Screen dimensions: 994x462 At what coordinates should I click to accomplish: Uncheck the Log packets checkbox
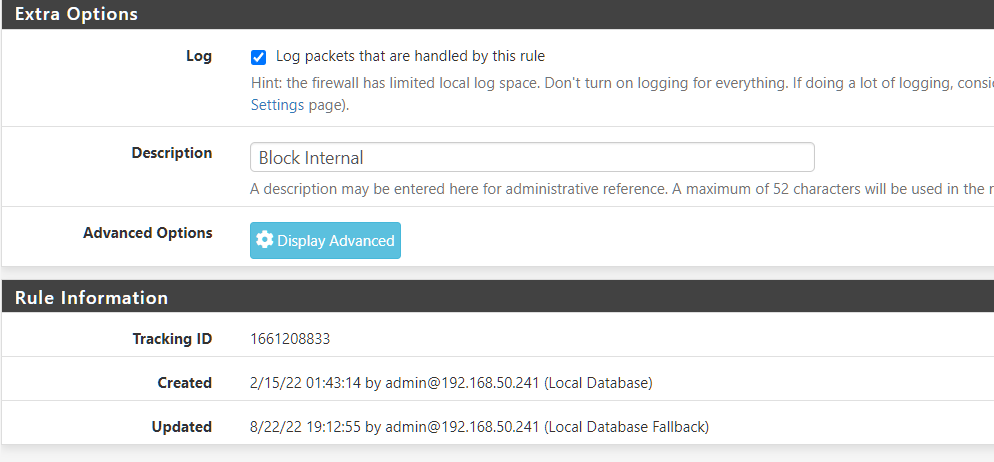[258, 58]
